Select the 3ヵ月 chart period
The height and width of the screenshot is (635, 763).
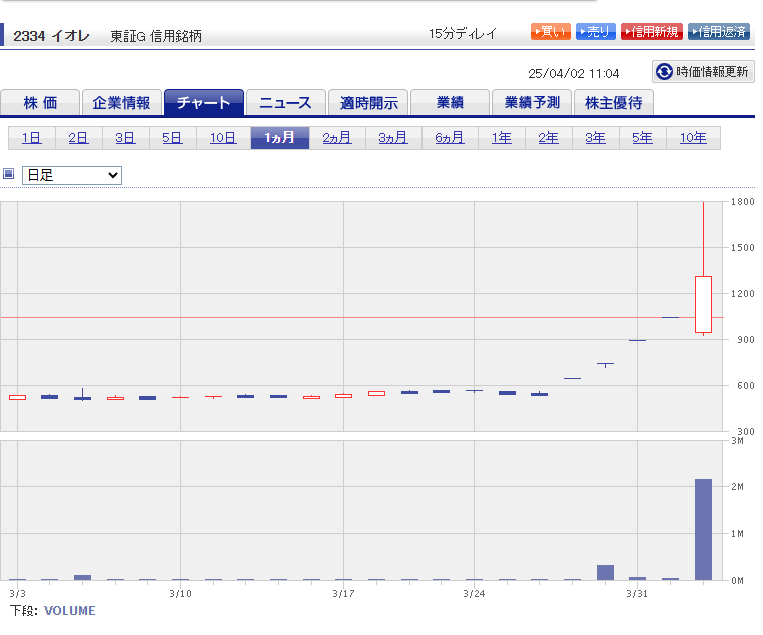pos(393,138)
